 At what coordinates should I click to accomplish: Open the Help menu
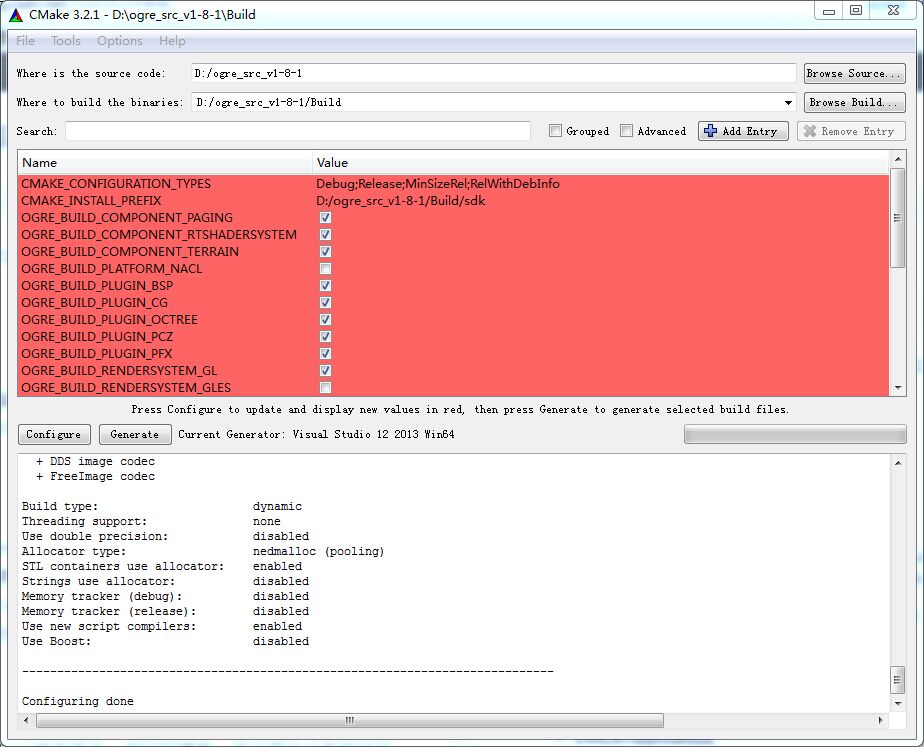[172, 41]
